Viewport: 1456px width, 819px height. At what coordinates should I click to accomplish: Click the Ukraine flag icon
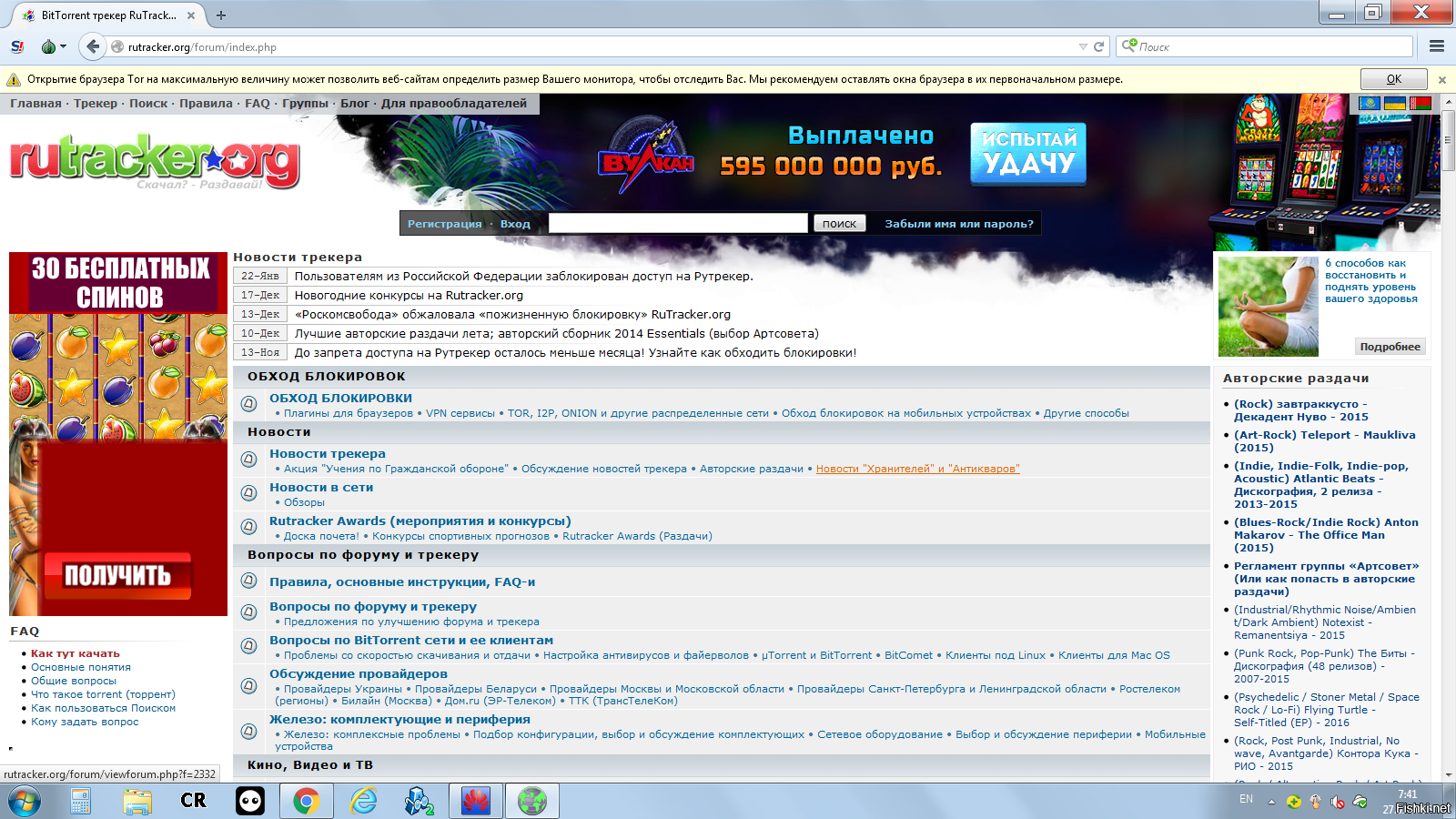pyautogui.click(x=1394, y=104)
